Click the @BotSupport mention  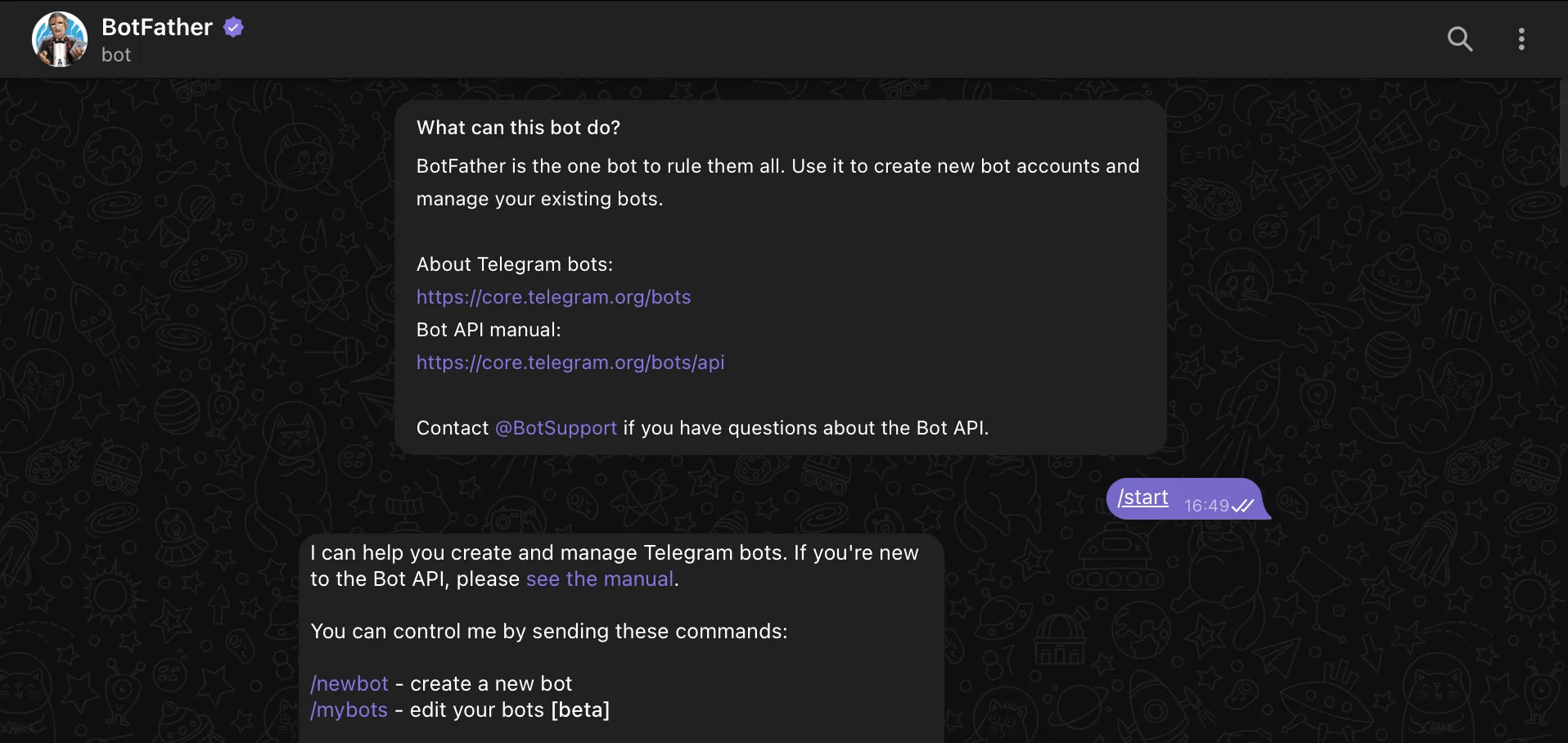point(556,427)
